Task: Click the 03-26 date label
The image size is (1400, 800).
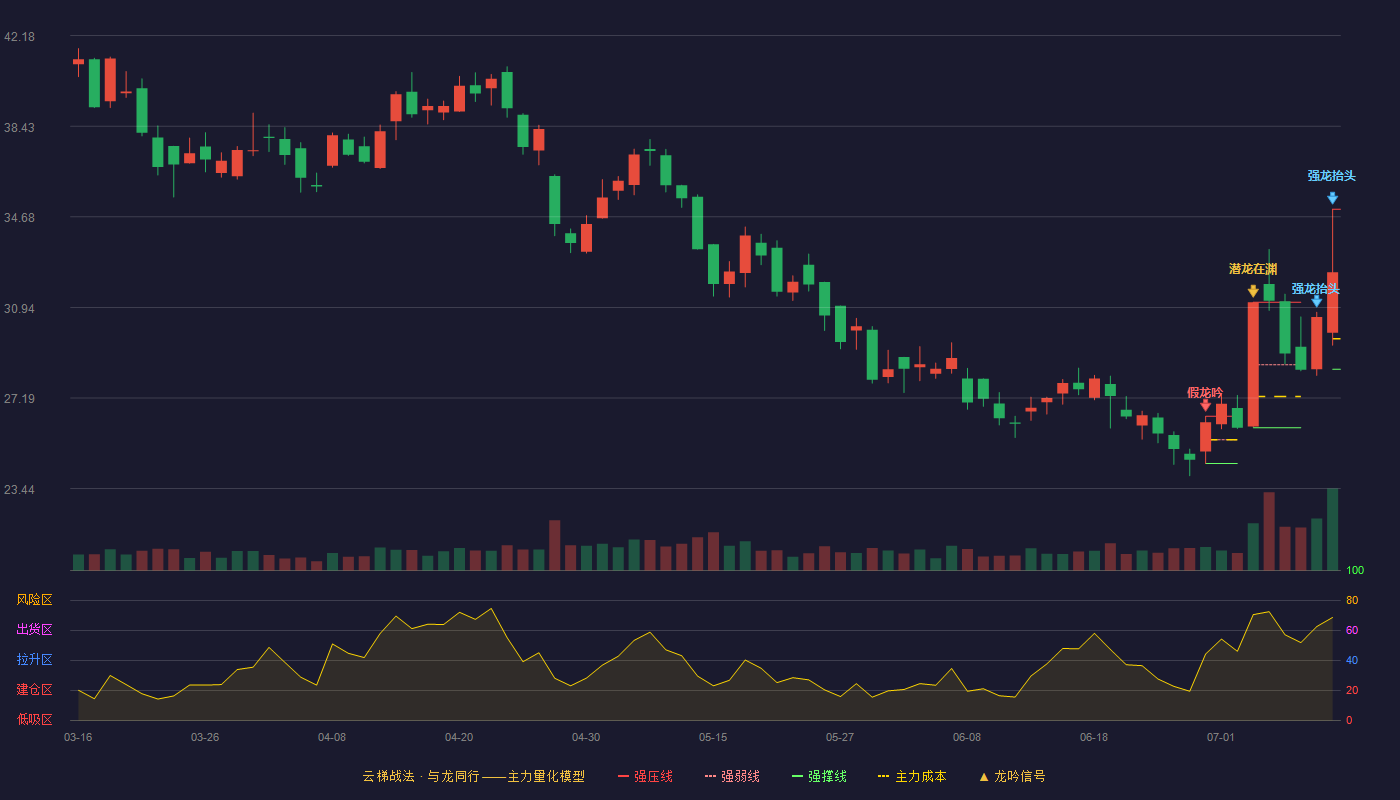Action: tap(205, 737)
